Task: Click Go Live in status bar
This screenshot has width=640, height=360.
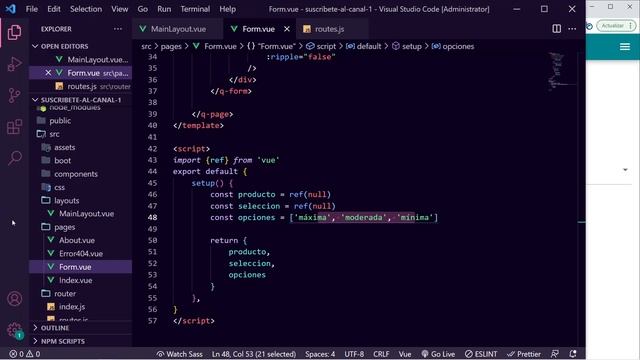Action: pos(438,354)
